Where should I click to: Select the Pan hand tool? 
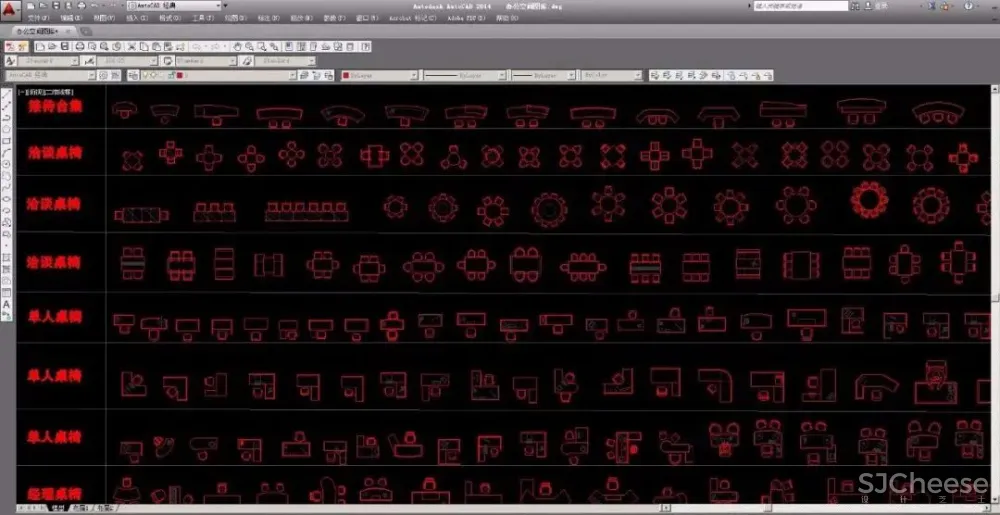tap(237, 46)
